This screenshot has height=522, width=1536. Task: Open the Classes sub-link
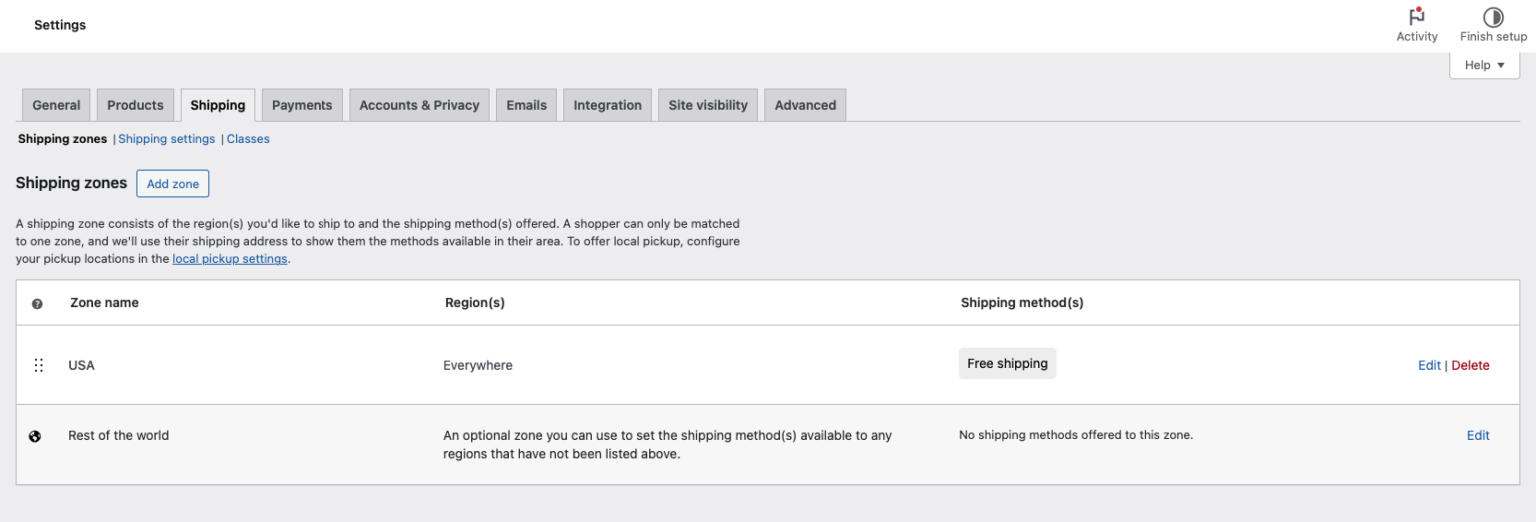(x=248, y=139)
